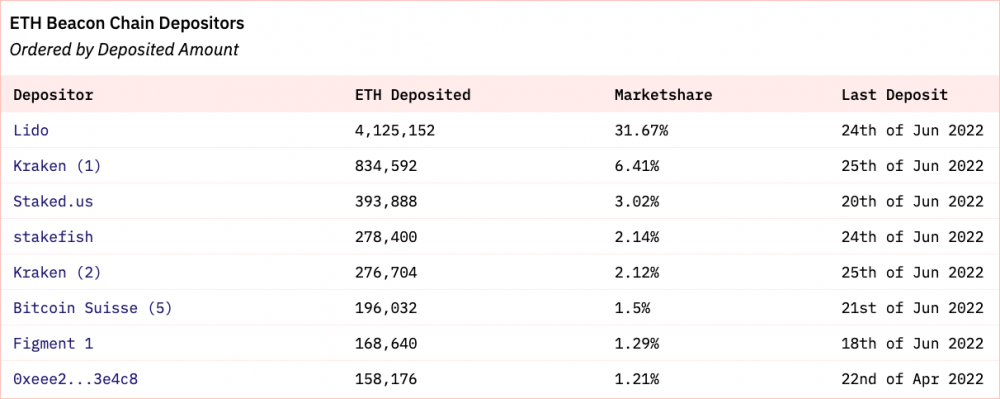Click the ETH Deposited column header
The width and height of the screenshot is (1000, 399).
[413, 95]
